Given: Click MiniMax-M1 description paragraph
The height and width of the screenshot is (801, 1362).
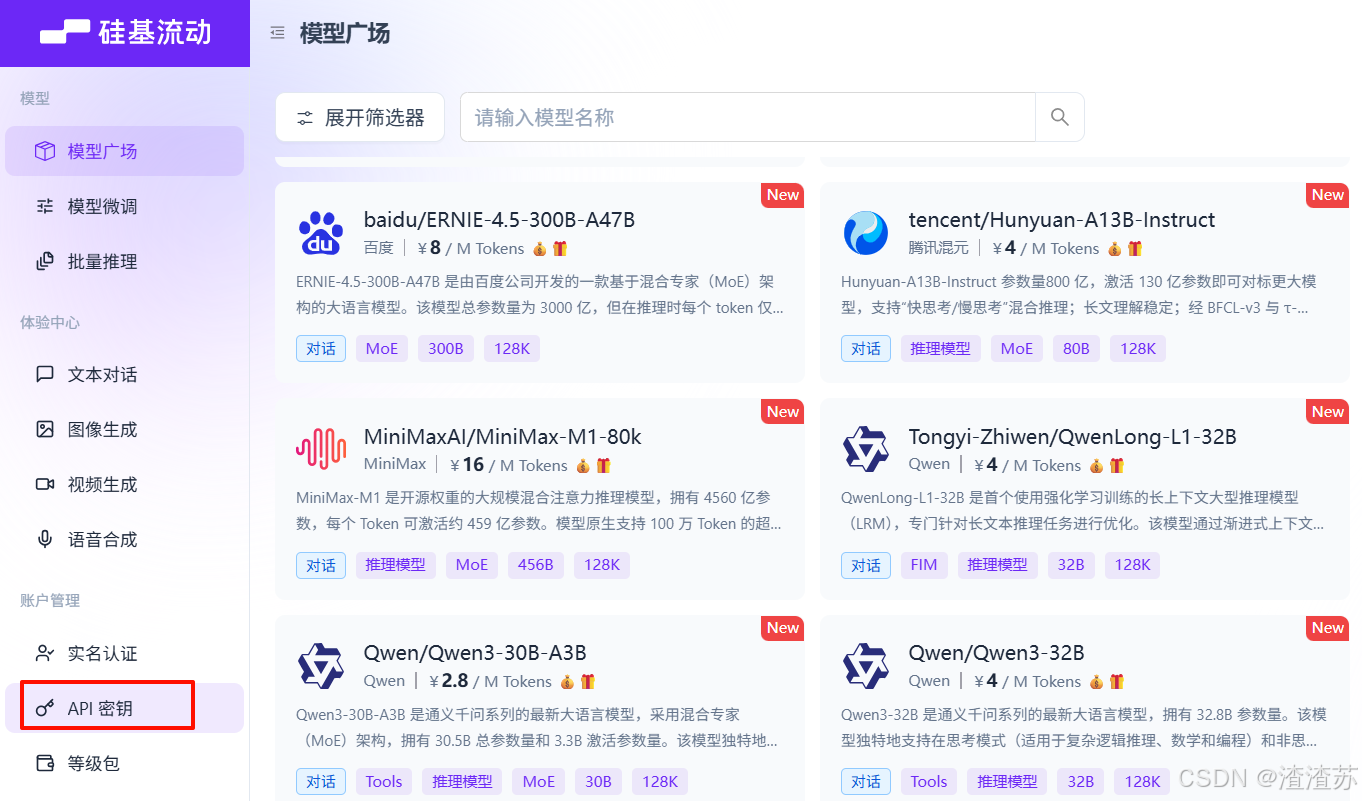Looking at the screenshot, I should click(x=540, y=510).
